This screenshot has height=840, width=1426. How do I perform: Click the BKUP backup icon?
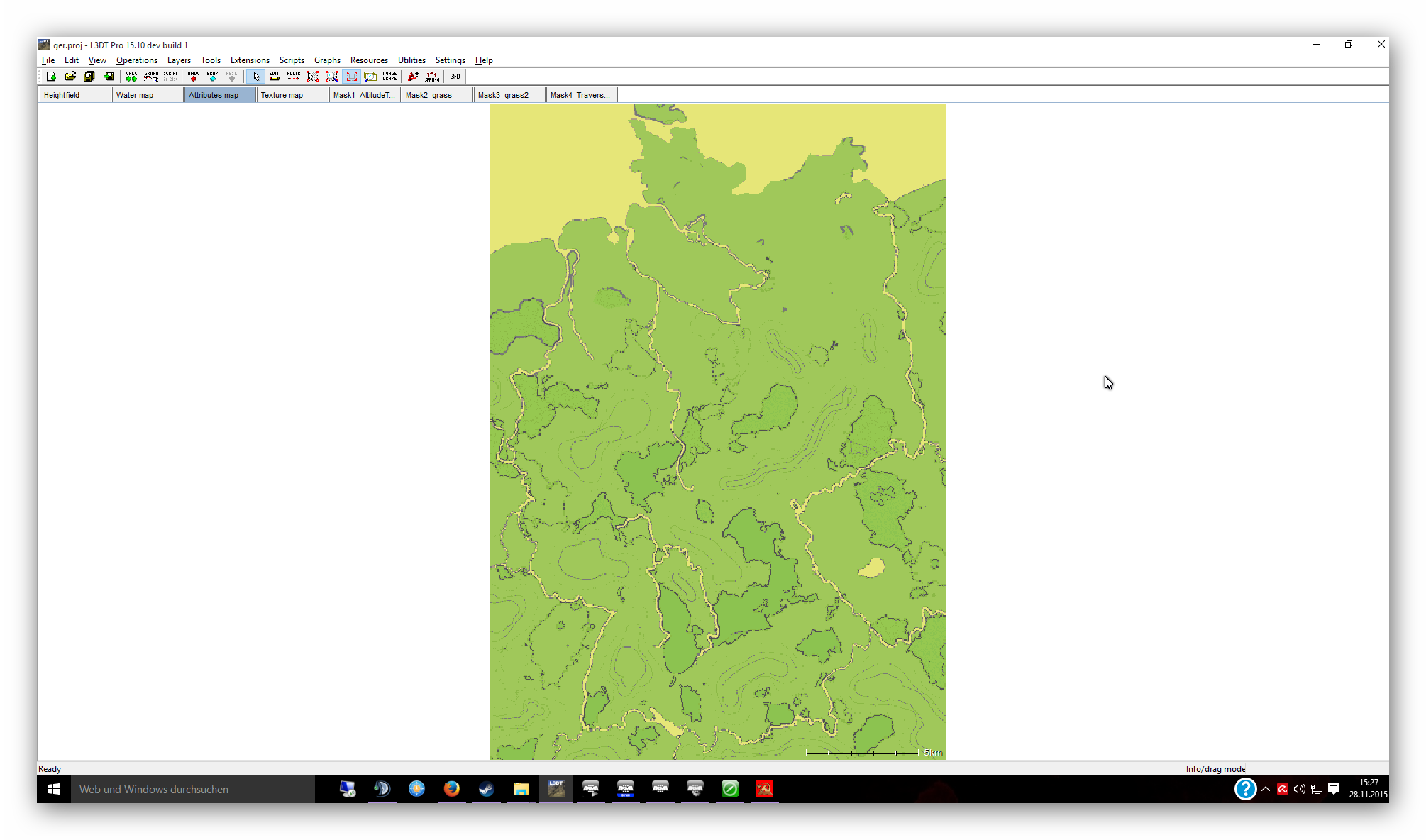tap(212, 77)
